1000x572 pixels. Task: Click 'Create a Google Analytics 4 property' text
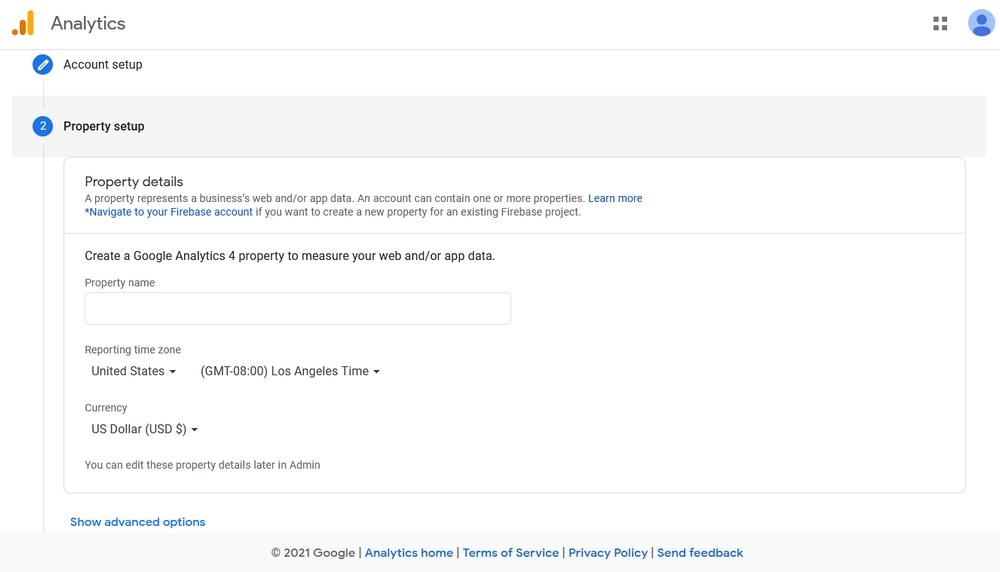pyautogui.click(x=290, y=256)
